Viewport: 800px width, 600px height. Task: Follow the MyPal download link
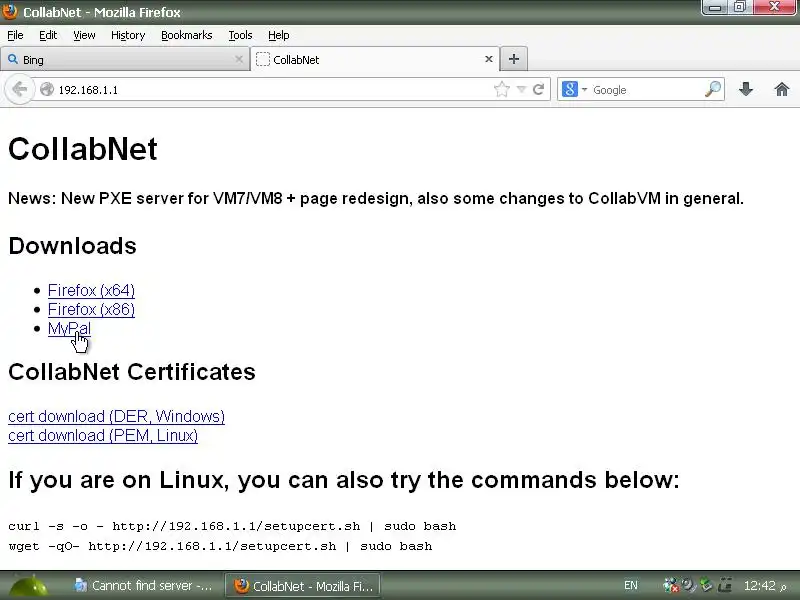pyautogui.click(x=69, y=329)
